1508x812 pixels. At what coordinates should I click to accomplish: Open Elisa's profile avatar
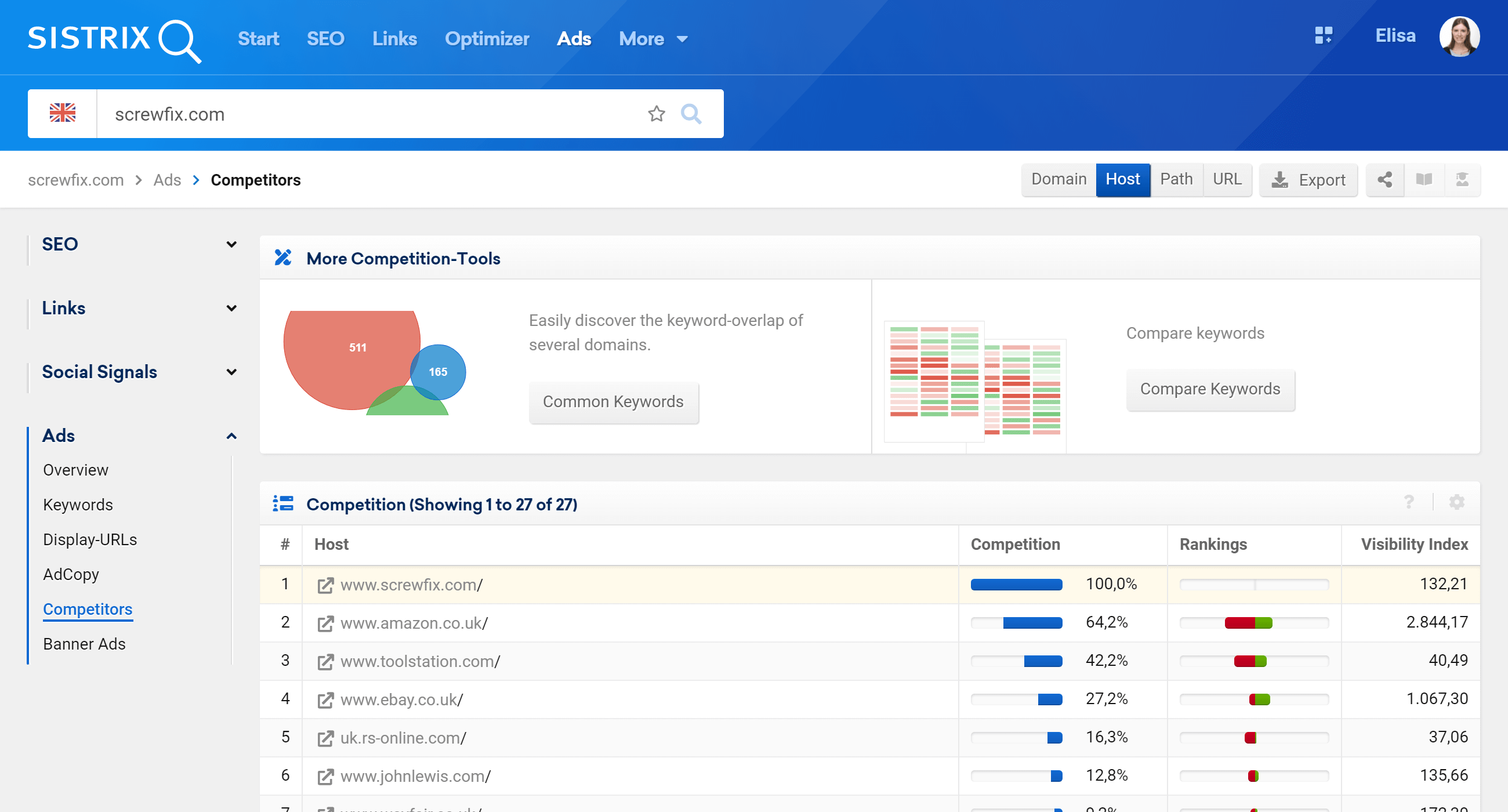(x=1459, y=37)
